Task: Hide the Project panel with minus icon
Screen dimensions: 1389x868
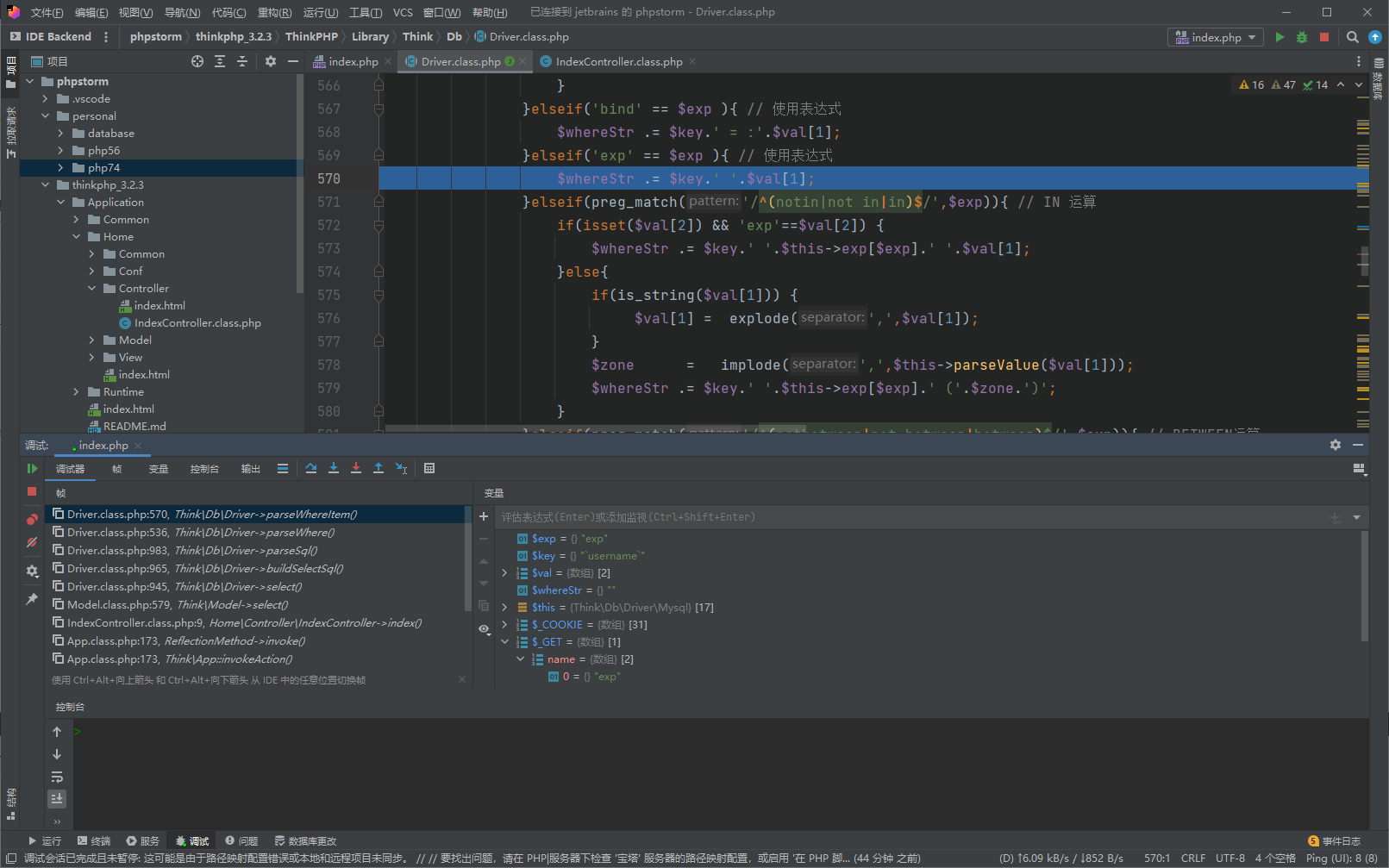Action: click(x=293, y=61)
